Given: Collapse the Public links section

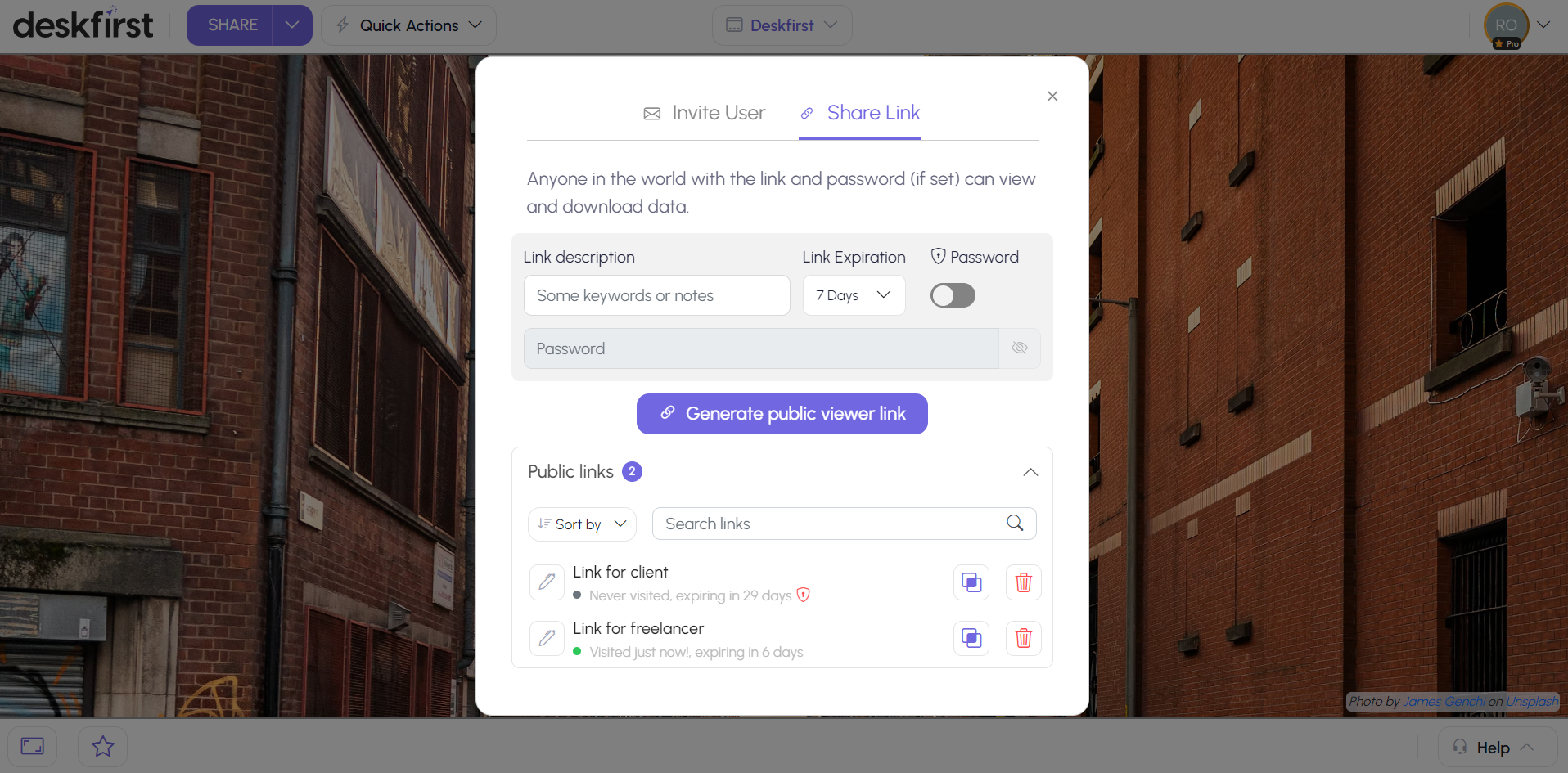Looking at the screenshot, I should [x=1030, y=472].
